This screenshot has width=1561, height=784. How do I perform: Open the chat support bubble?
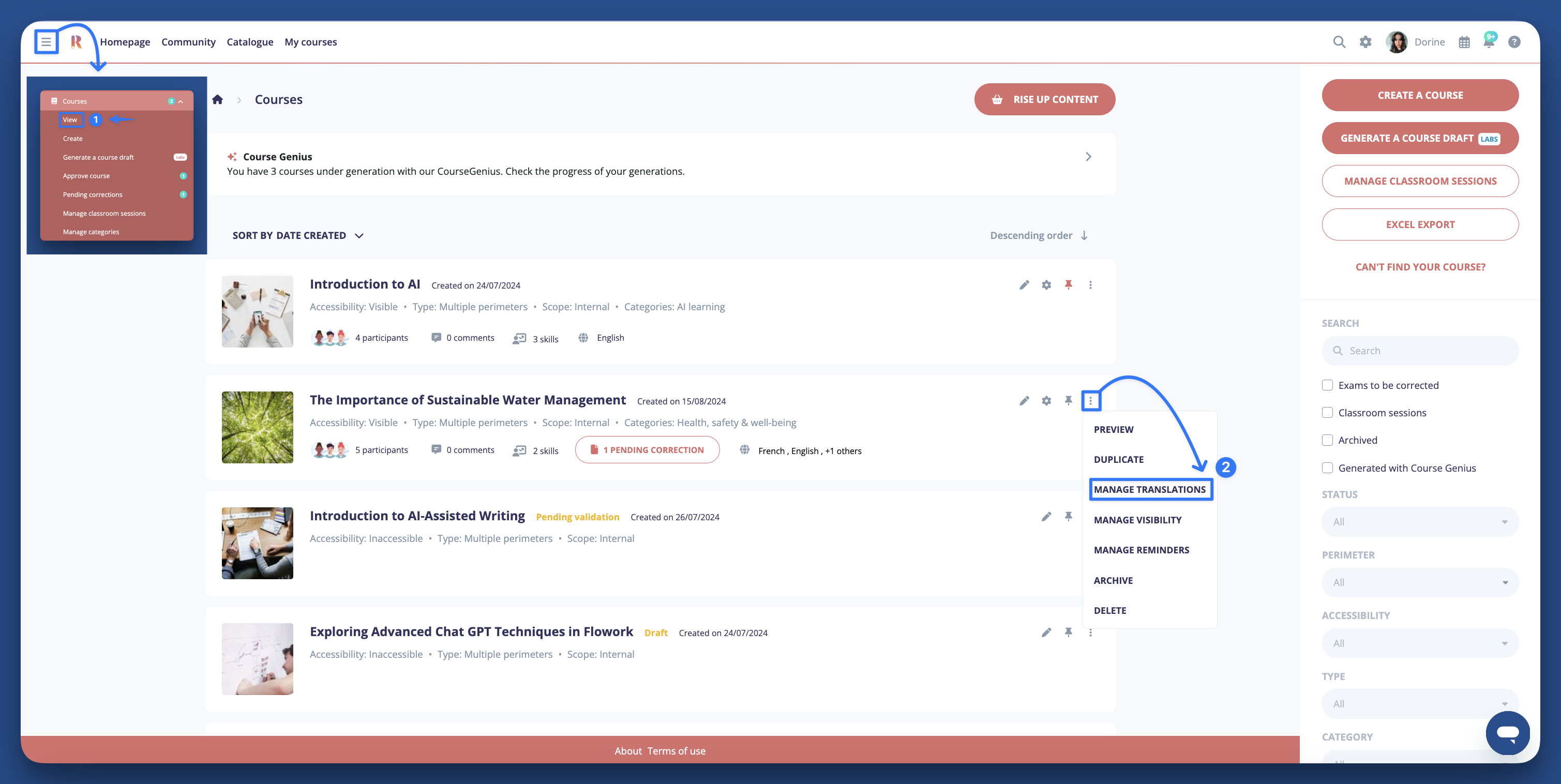[x=1507, y=732]
